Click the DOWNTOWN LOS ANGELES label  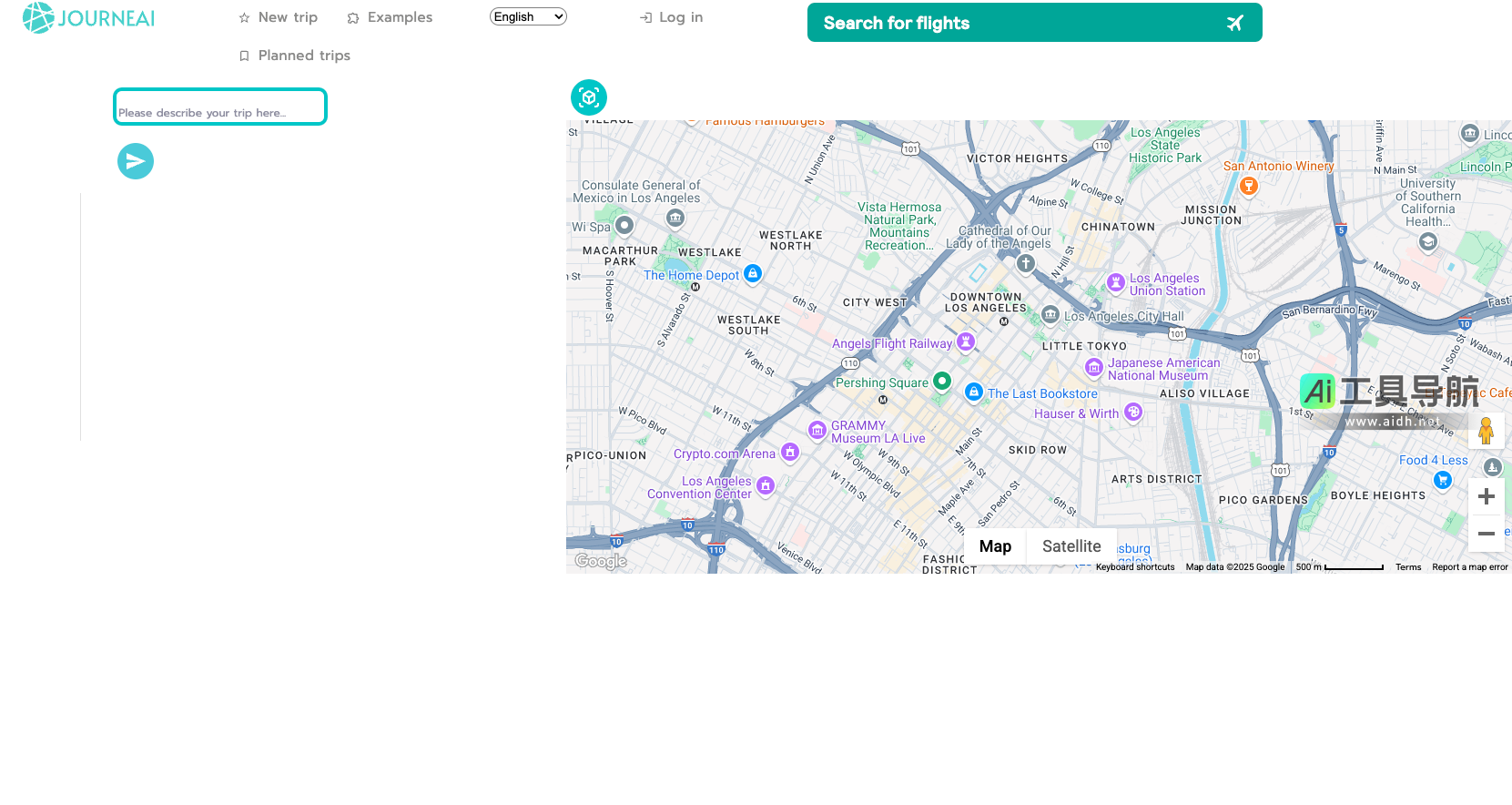[986, 303]
